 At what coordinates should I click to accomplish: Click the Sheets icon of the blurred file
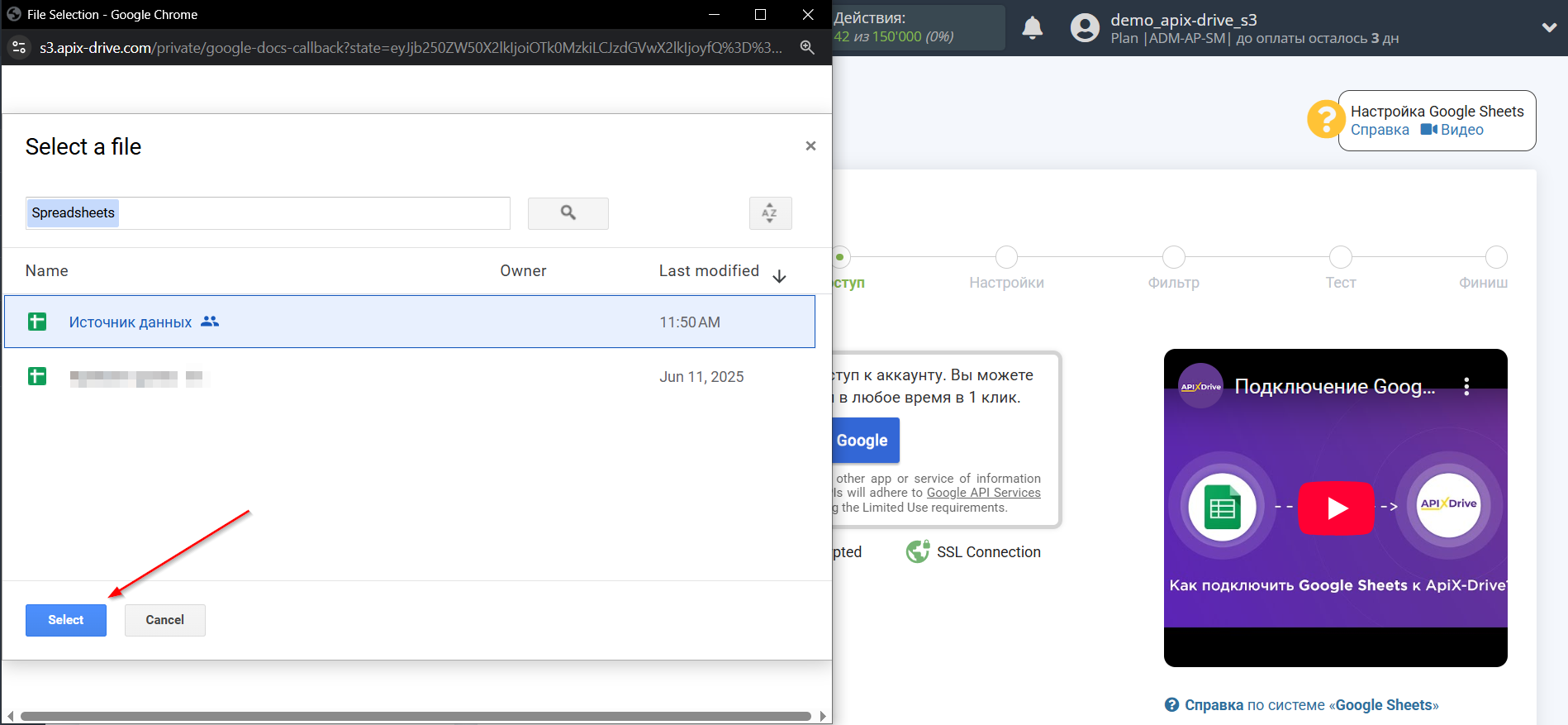coord(37,376)
